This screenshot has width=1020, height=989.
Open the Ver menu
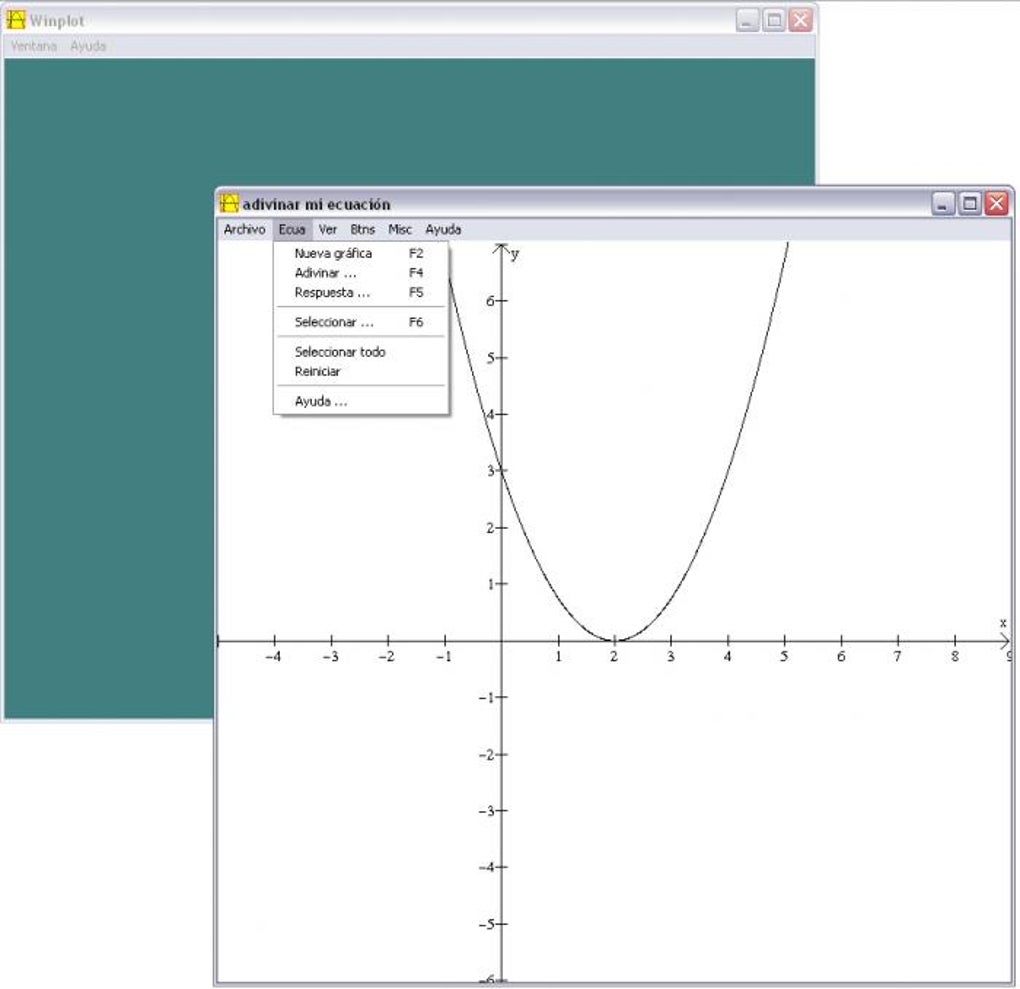point(328,229)
